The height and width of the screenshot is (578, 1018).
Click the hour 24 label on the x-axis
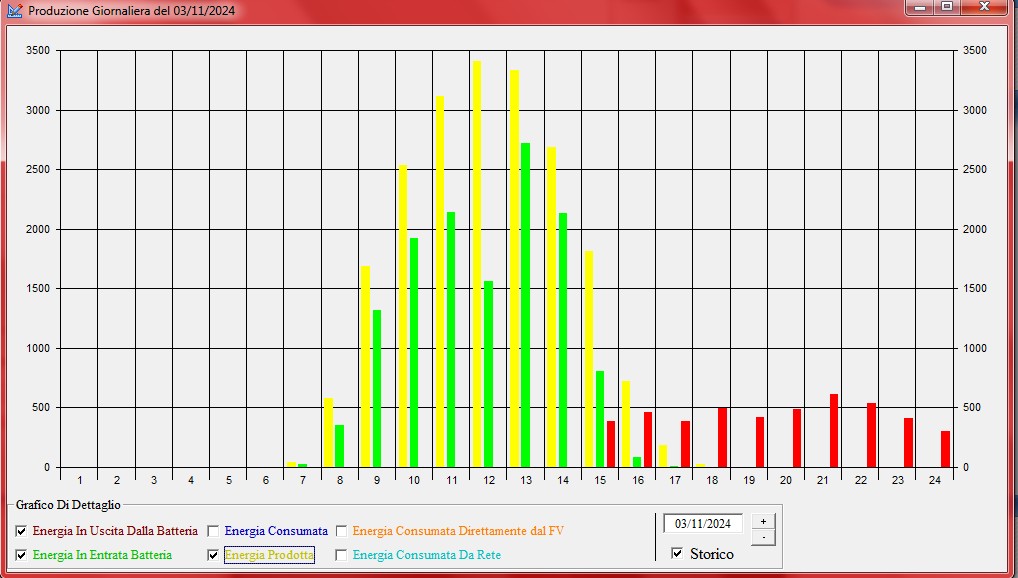click(935, 480)
